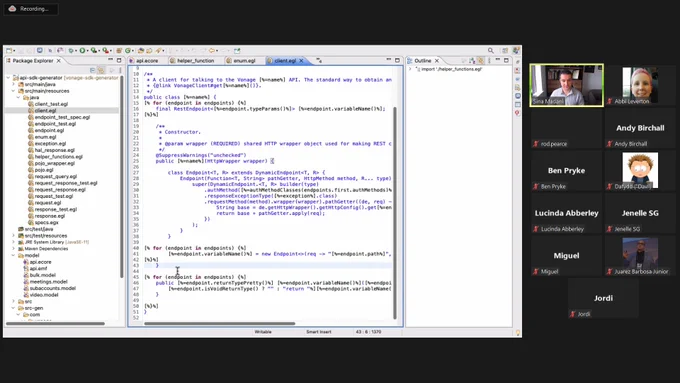680x383 pixels.
Task: Select meetings.model file
Action: (x=49, y=282)
